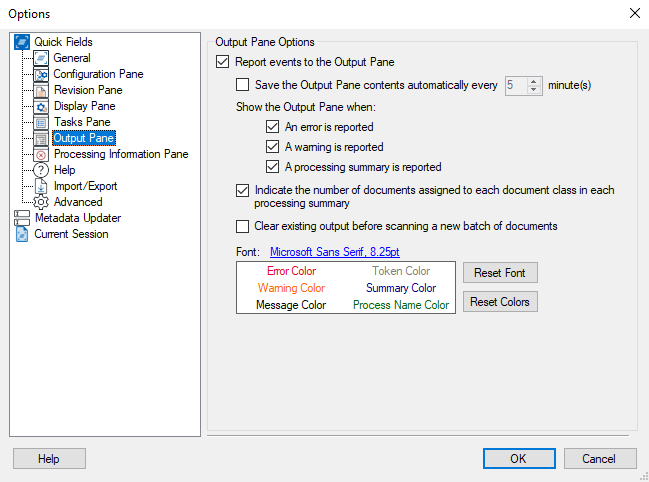Click the Reset Font button
Viewport: 649px width, 482px height.
(x=500, y=273)
